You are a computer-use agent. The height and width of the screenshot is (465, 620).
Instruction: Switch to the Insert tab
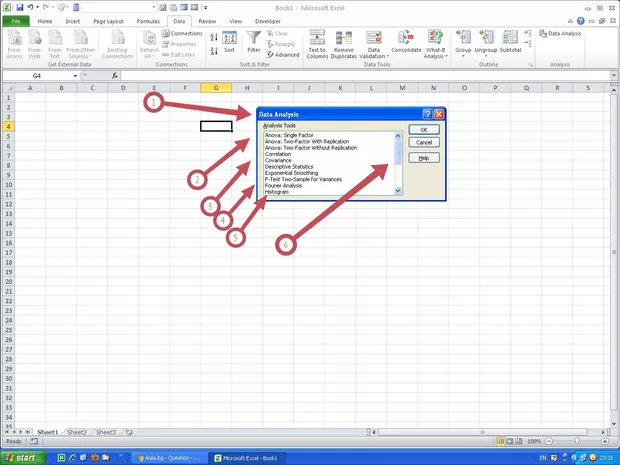pos(72,21)
